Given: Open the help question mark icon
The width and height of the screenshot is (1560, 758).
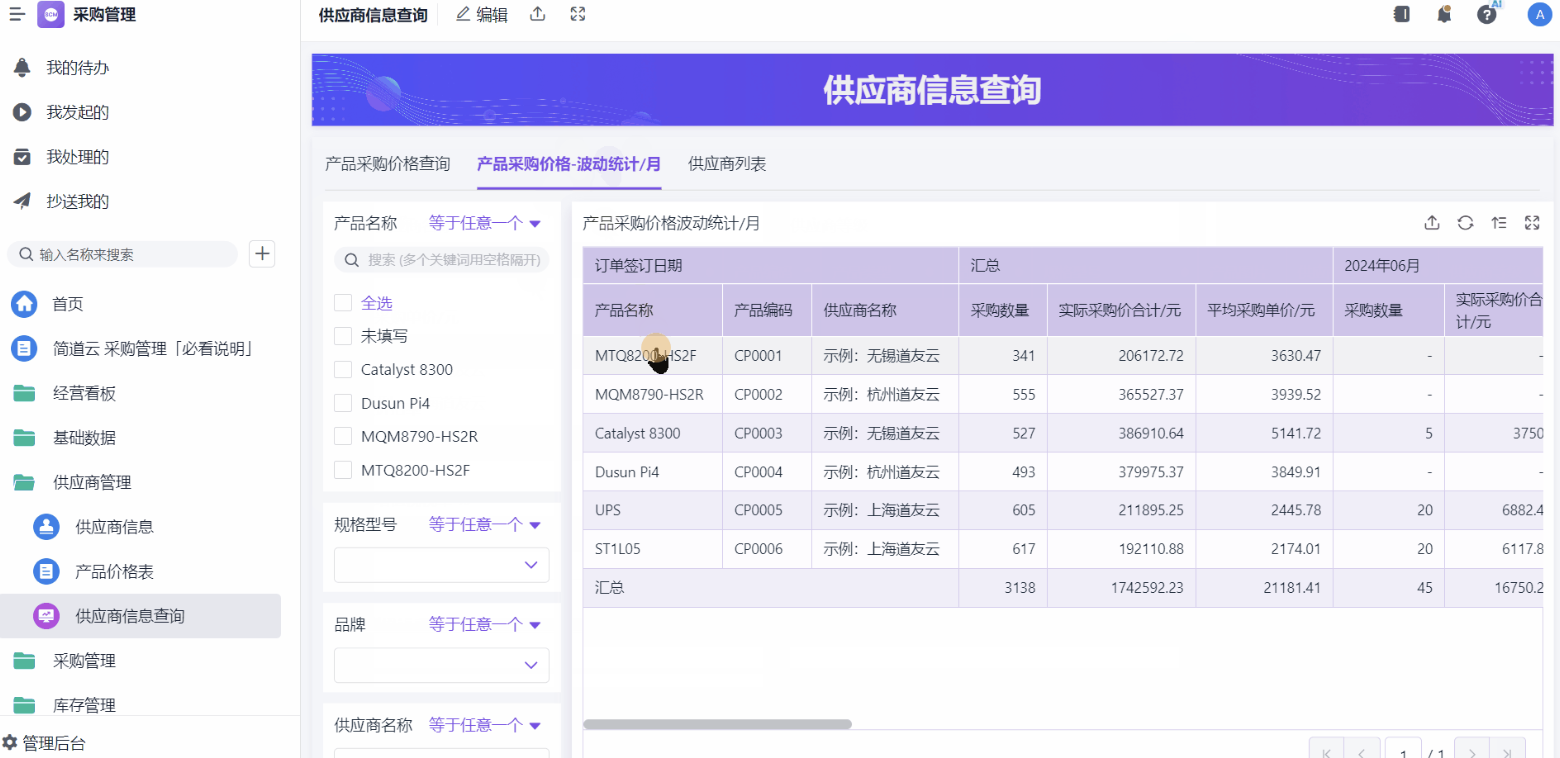Looking at the screenshot, I should pyautogui.click(x=1486, y=14).
